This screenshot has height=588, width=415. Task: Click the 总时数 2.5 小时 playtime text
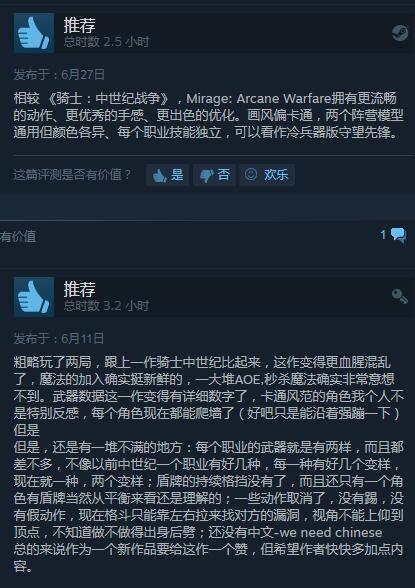coord(106,42)
